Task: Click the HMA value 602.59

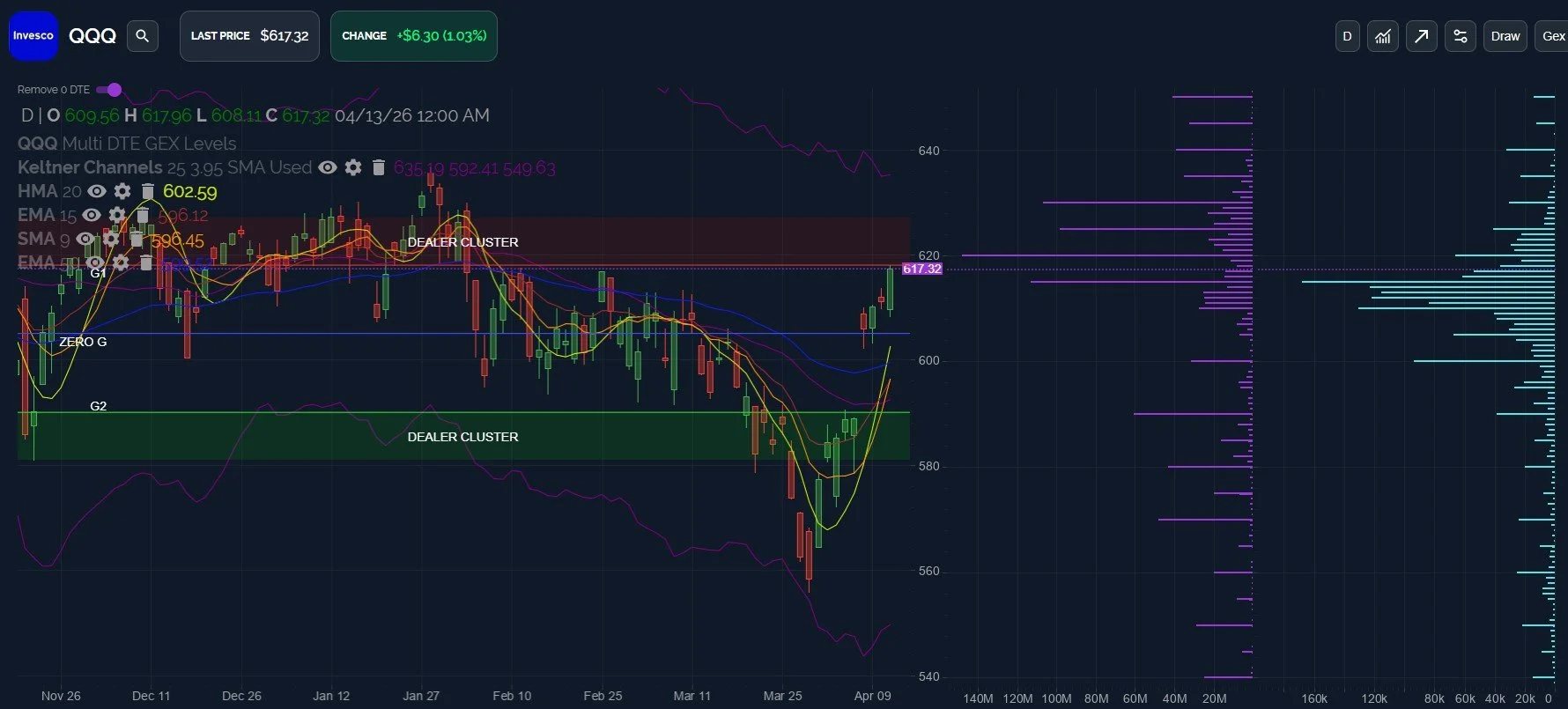Action: click(190, 191)
